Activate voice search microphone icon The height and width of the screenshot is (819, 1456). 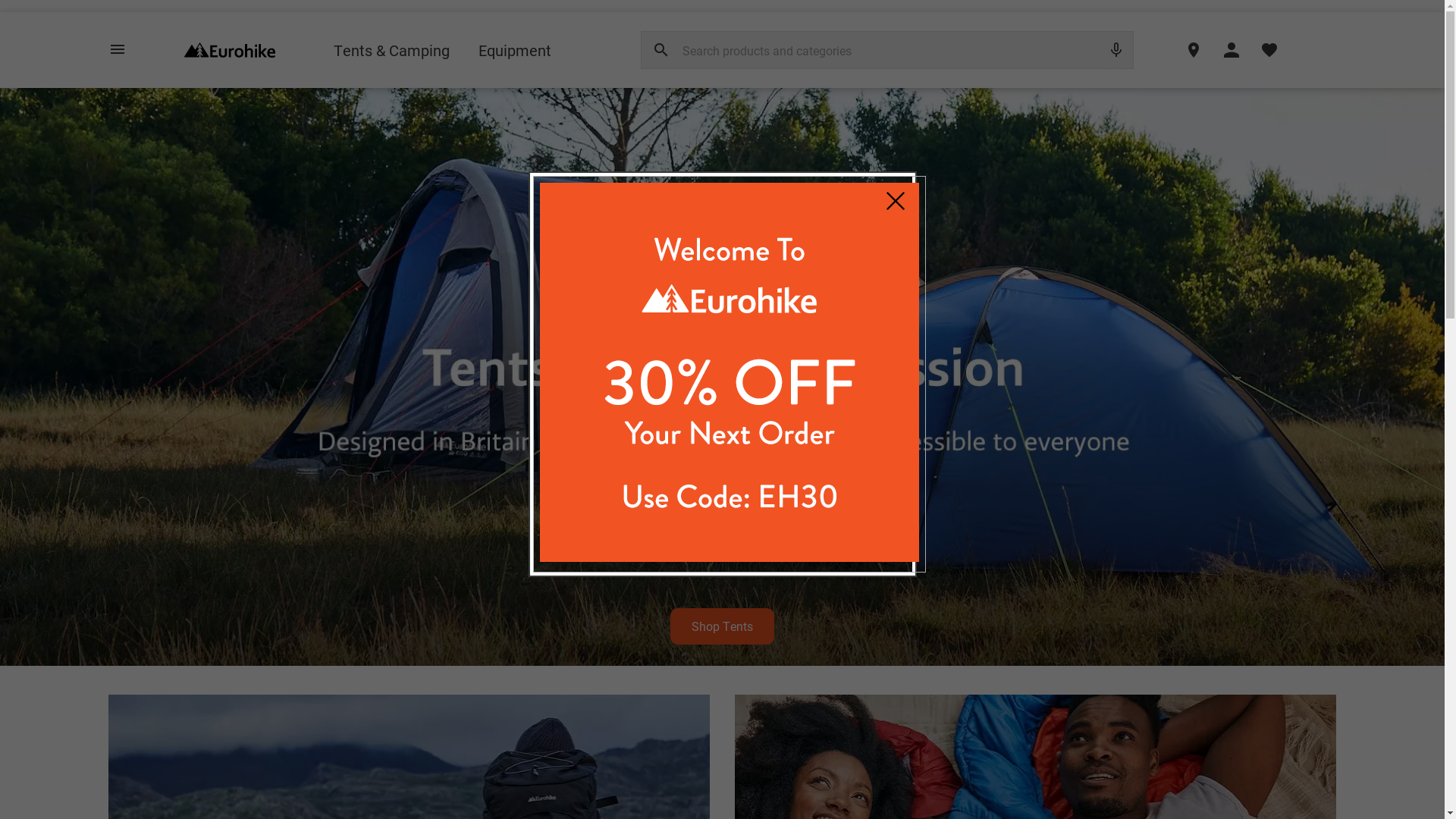tap(1116, 50)
